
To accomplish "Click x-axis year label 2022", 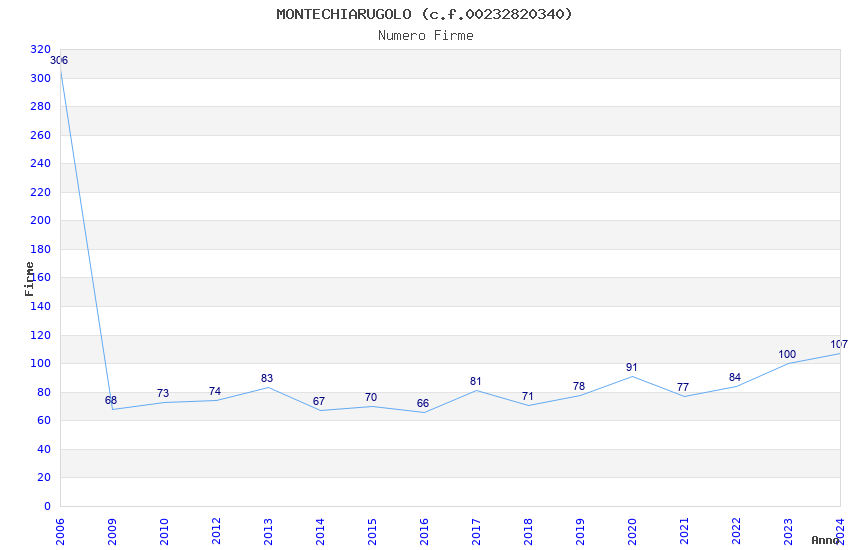I will 736,532.
